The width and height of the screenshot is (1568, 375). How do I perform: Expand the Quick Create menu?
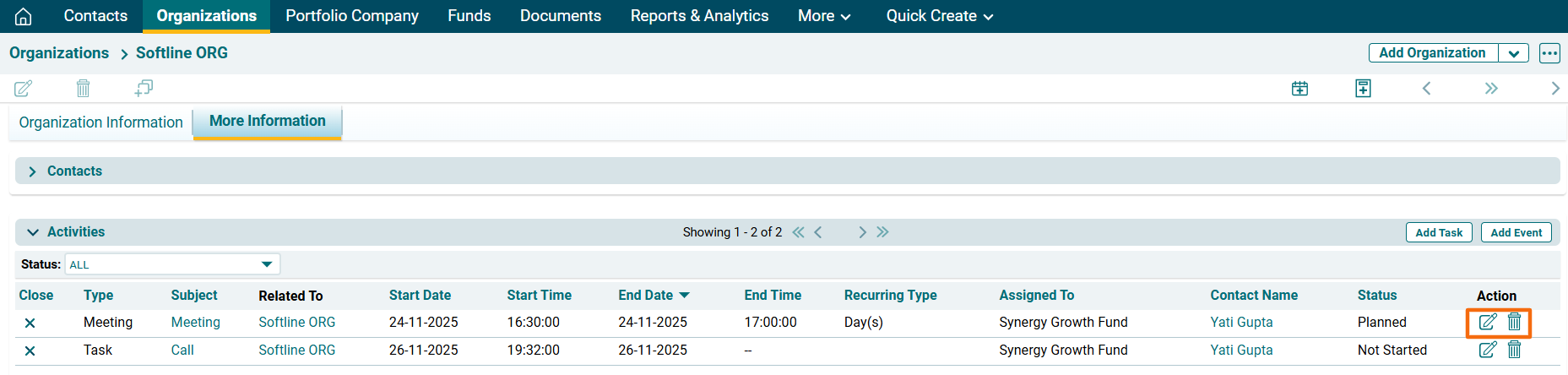coord(939,16)
